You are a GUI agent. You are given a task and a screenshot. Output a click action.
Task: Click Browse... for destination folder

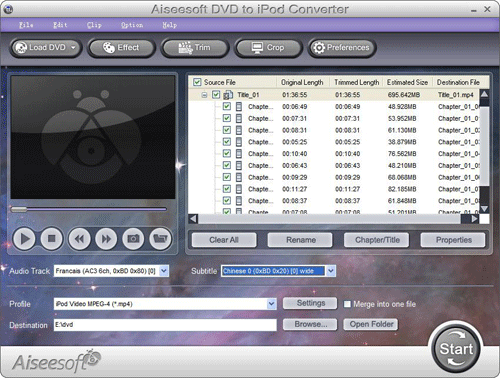(311, 324)
